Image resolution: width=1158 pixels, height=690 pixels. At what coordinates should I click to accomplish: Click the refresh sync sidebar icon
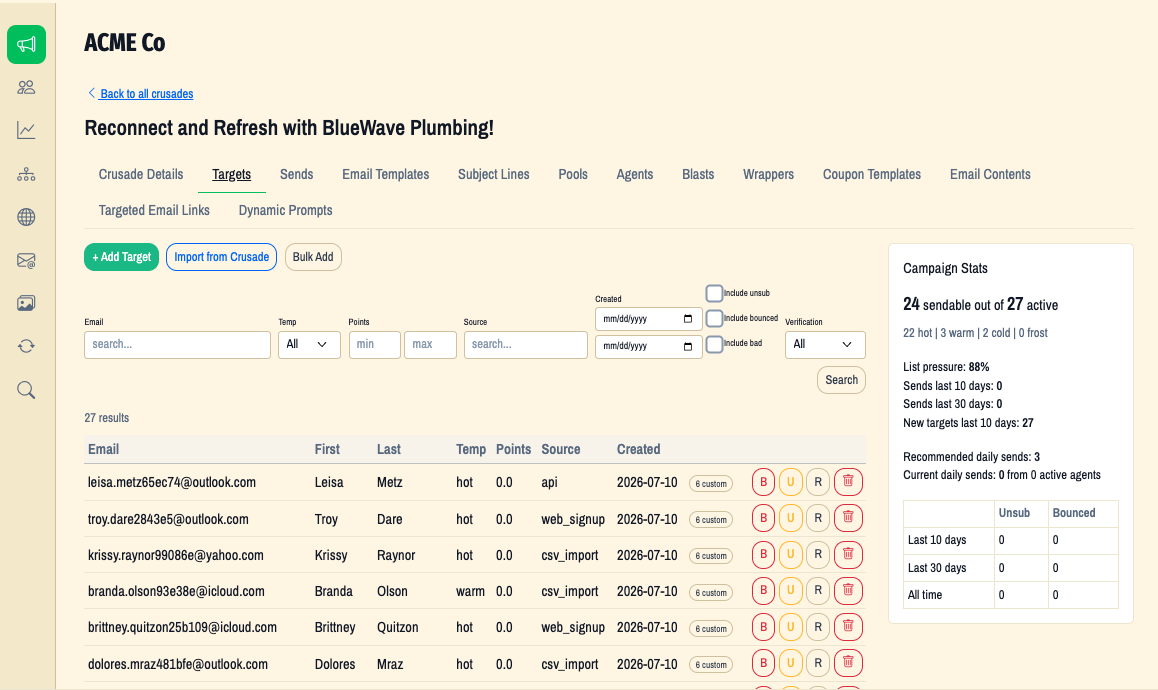tap(27, 346)
